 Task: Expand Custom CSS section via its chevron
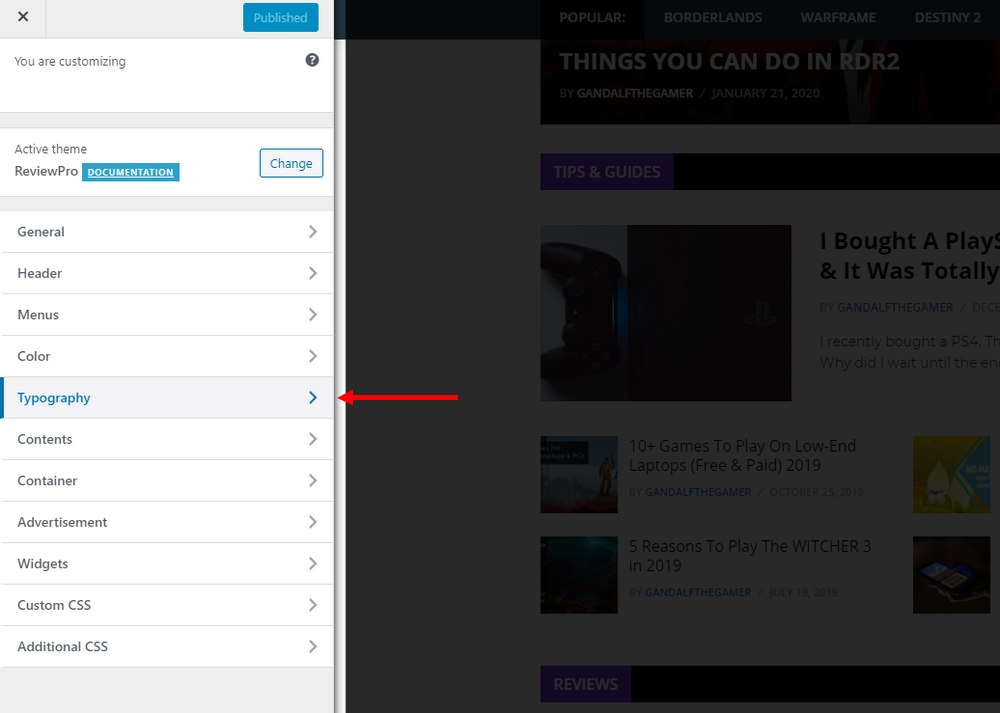click(x=312, y=605)
